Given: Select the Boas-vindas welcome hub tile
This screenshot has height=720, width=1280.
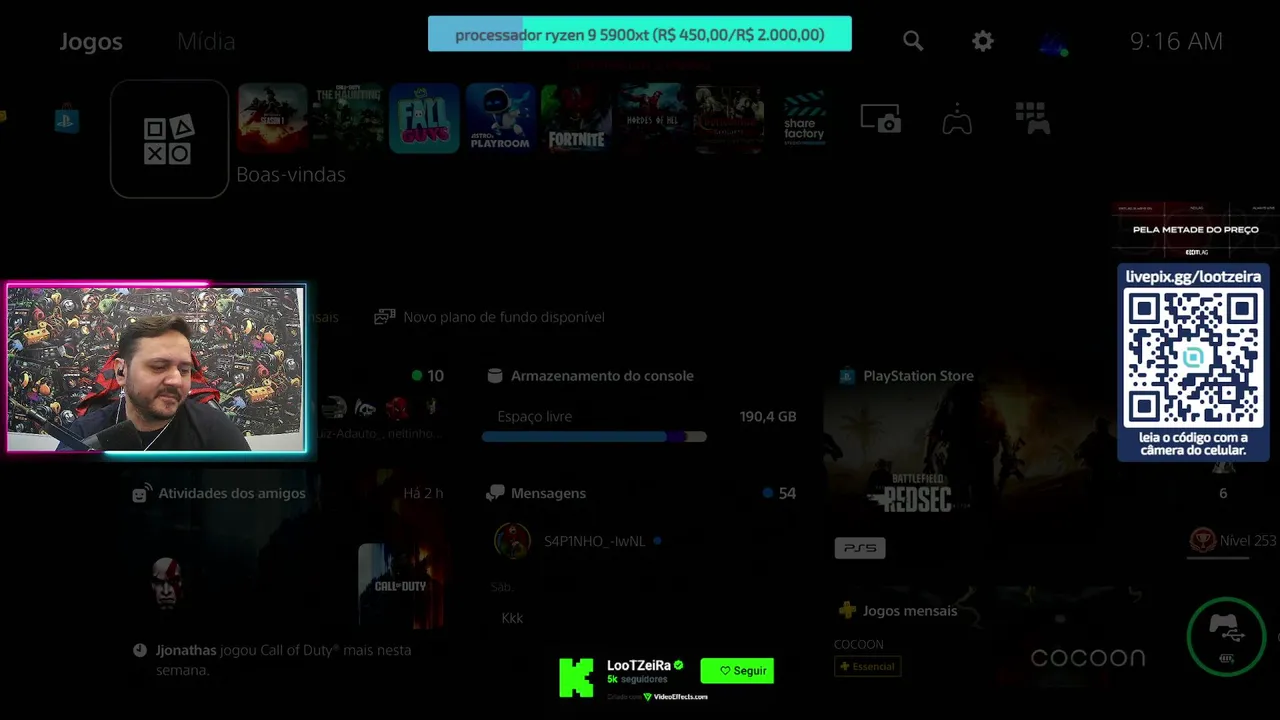Looking at the screenshot, I should coord(169,139).
